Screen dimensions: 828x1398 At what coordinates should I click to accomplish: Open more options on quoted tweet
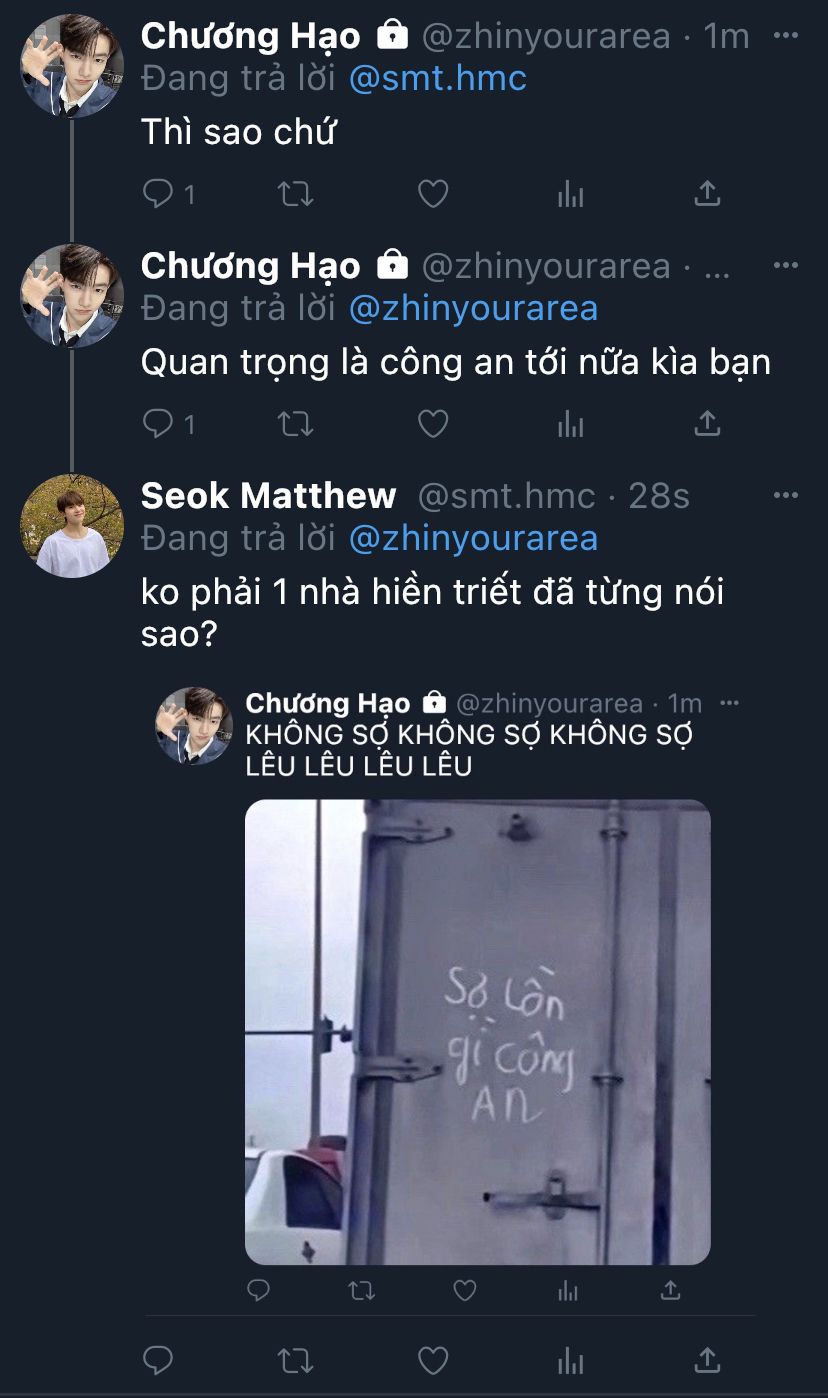coord(730,702)
